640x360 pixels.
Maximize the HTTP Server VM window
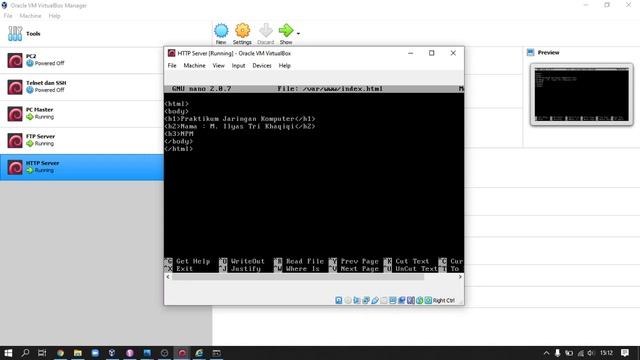pyautogui.click(x=431, y=53)
